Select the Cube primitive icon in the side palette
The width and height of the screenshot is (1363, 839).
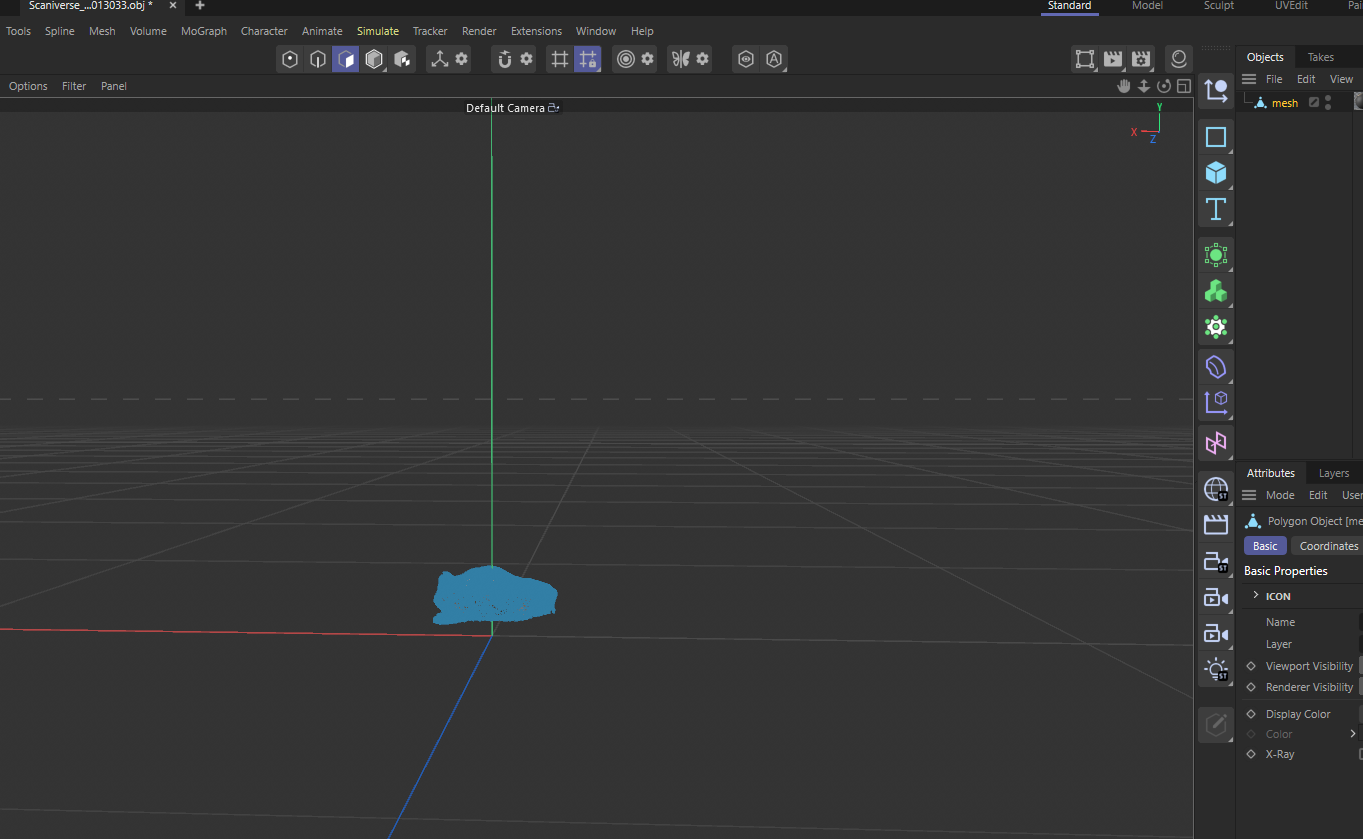point(1216,173)
